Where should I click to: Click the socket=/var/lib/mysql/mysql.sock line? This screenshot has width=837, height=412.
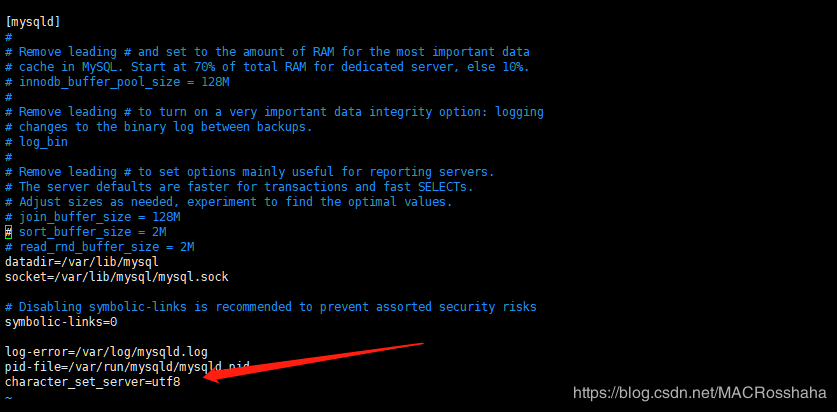(116, 277)
